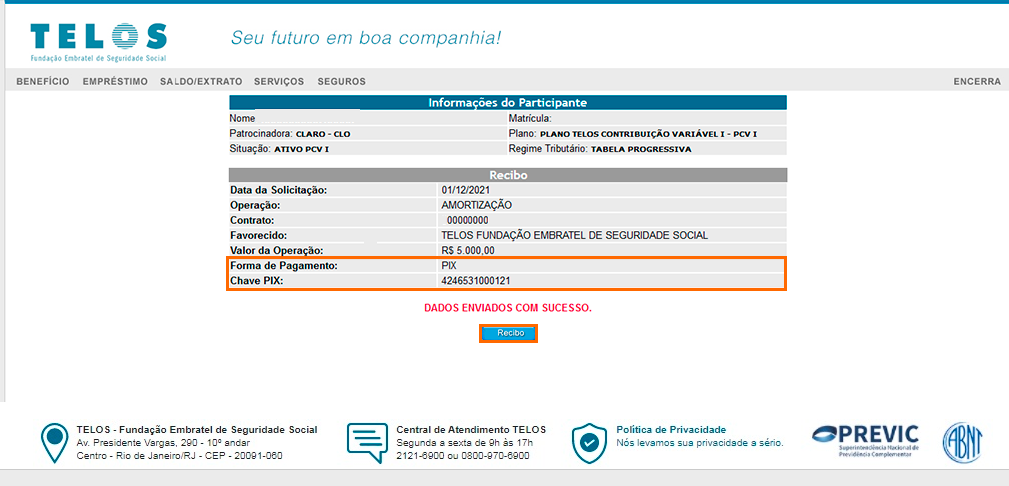Click the chat bubble icon in footer

pos(367,443)
